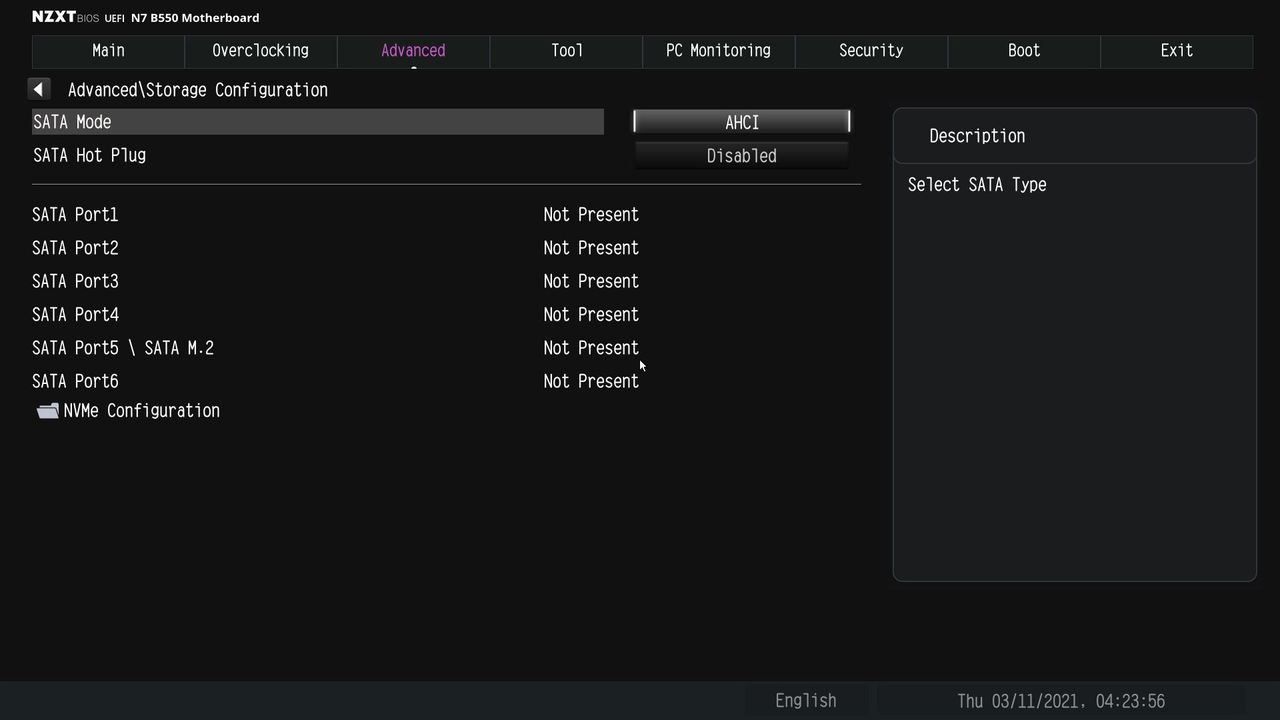Viewport: 1280px width, 720px height.
Task: Click SATA Port5 \ SATA M.2 entry
Action: point(123,348)
